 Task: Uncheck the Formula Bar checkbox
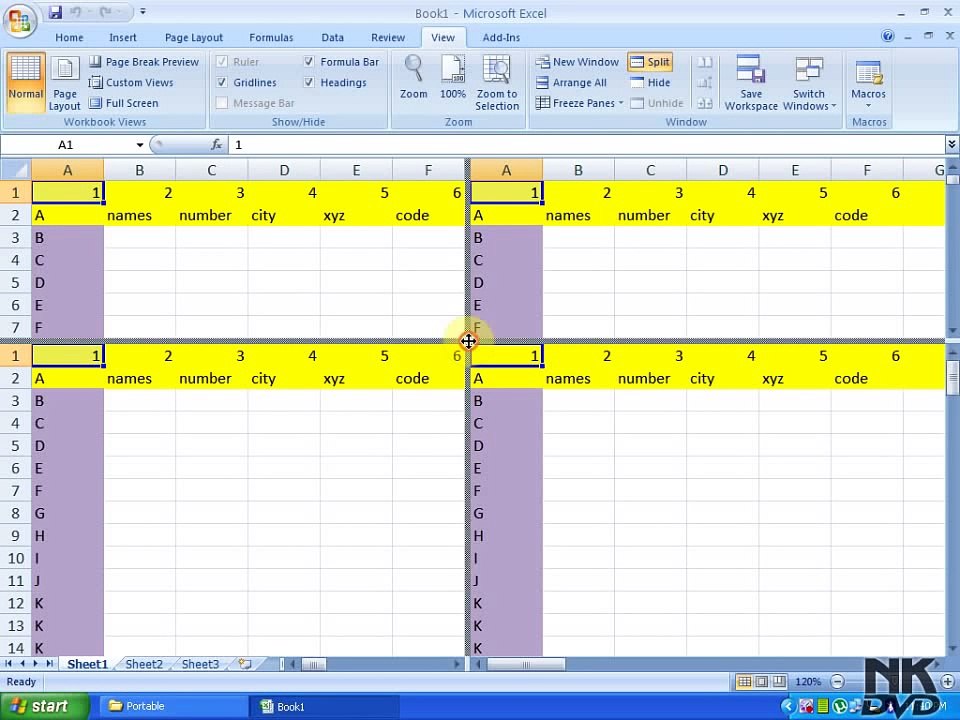(309, 62)
